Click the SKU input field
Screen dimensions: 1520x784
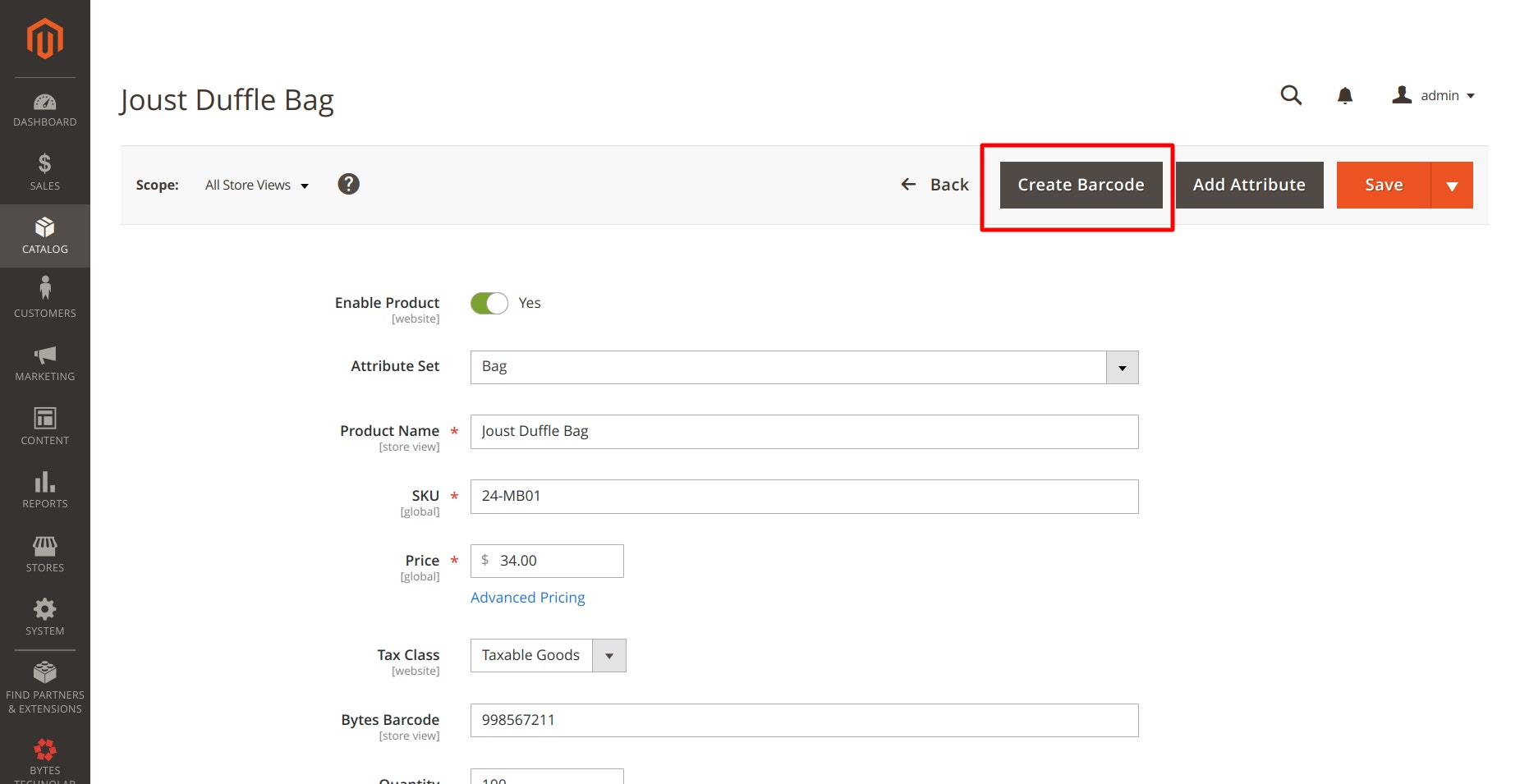click(804, 497)
